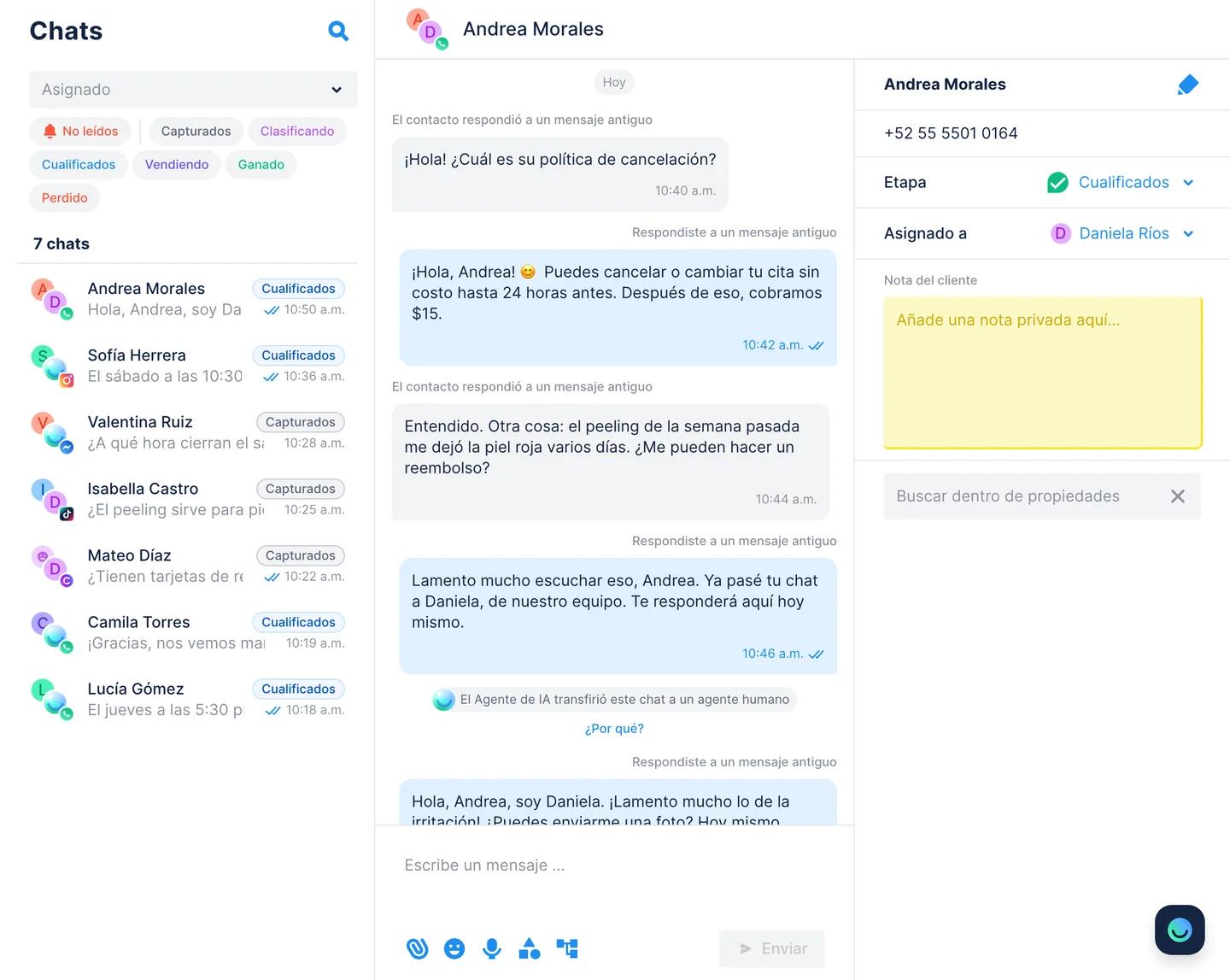Toggle the Capturados filter chip
Image resolution: width=1230 pixels, height=980 pixels.
pyautogui.click(x=196, y=131)
